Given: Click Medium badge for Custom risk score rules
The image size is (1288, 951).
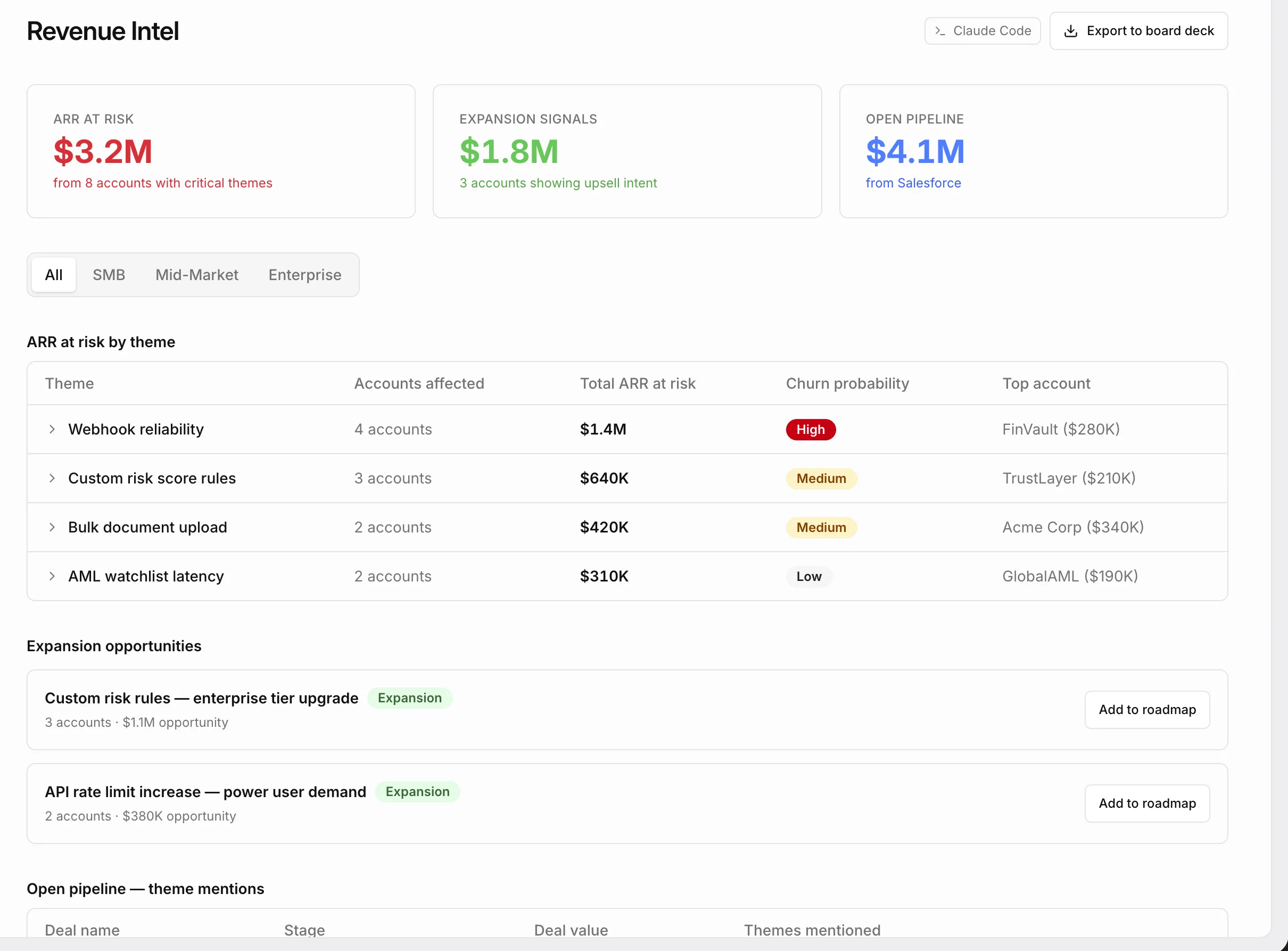Looking at the screenshot, I should 821,478.
